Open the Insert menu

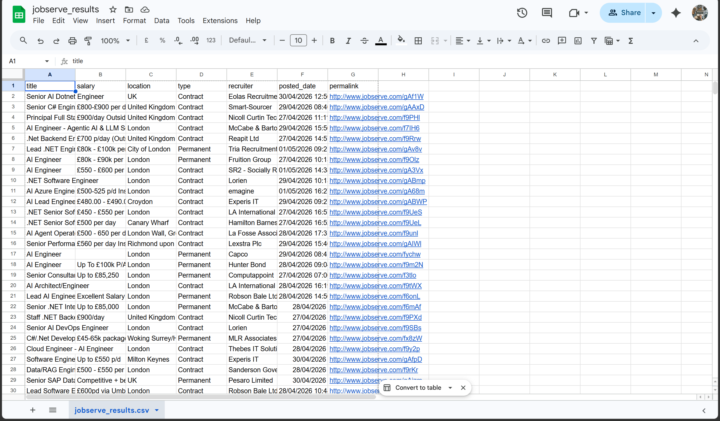tap(105, 21)
